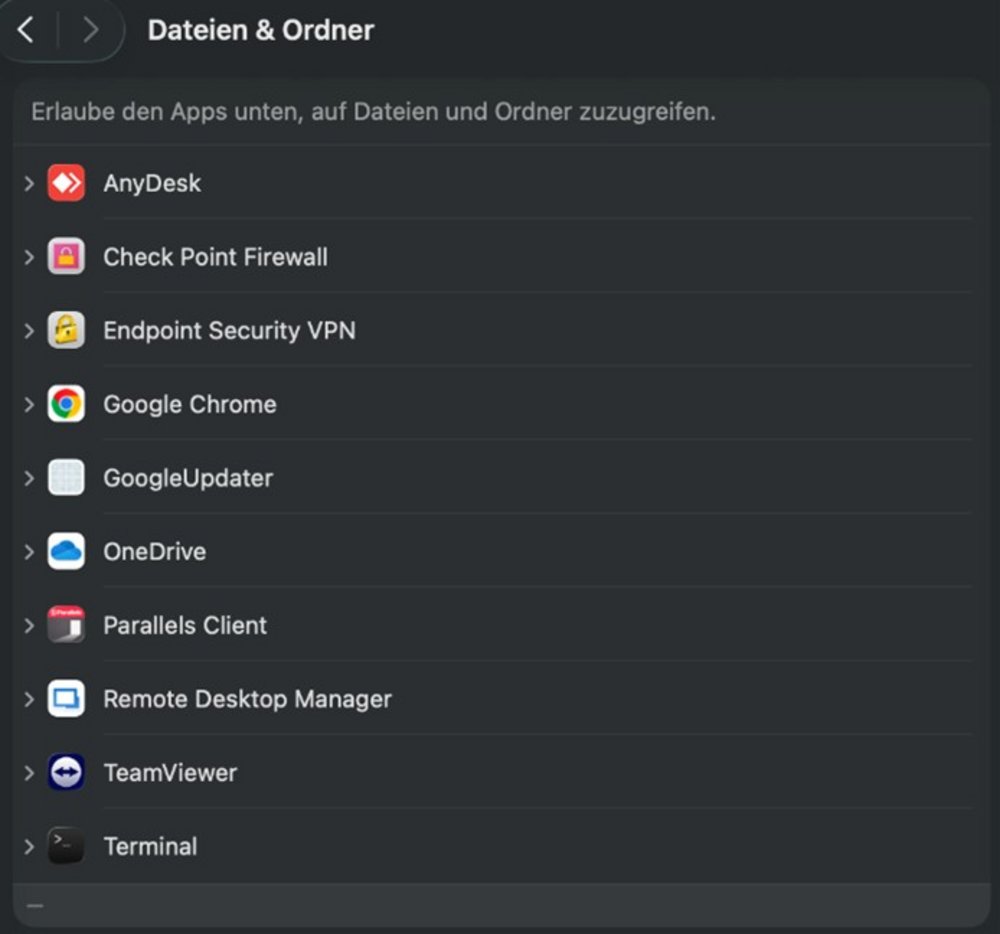Select the Endpoint Security VPN icon

click(66, 331)
